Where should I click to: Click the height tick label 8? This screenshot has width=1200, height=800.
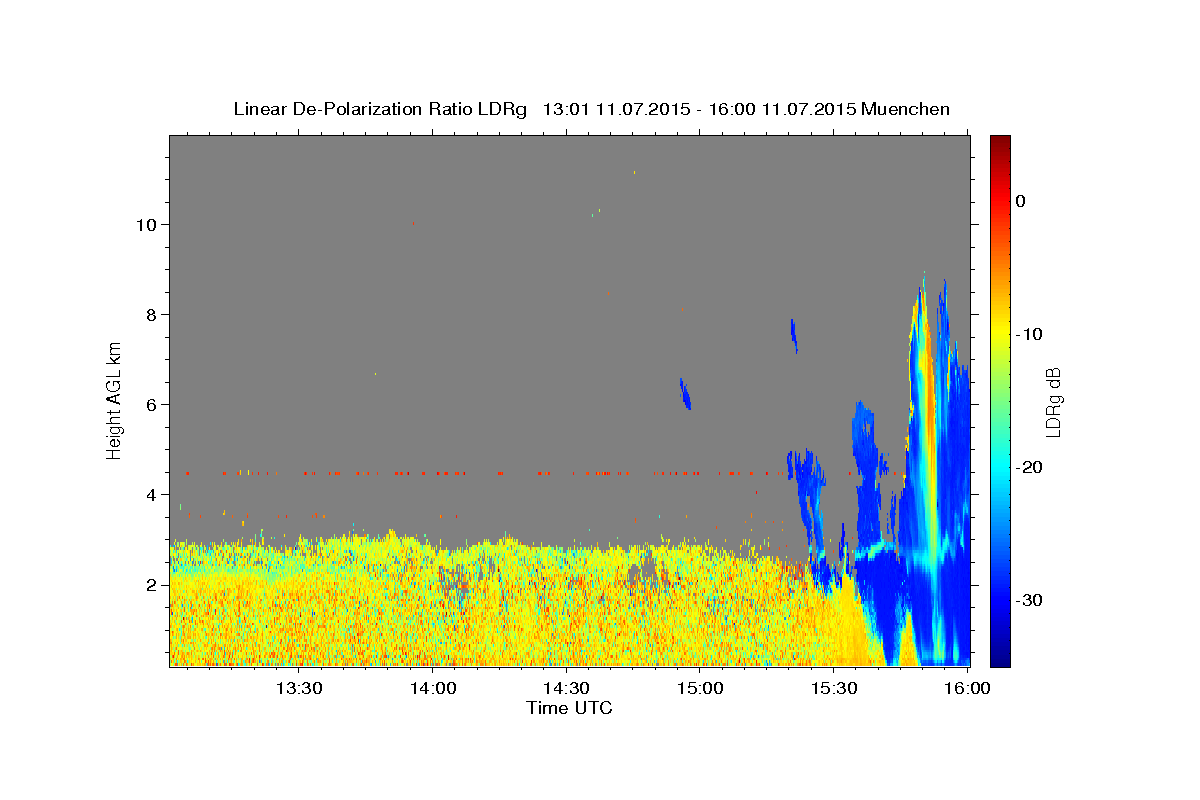151,314
